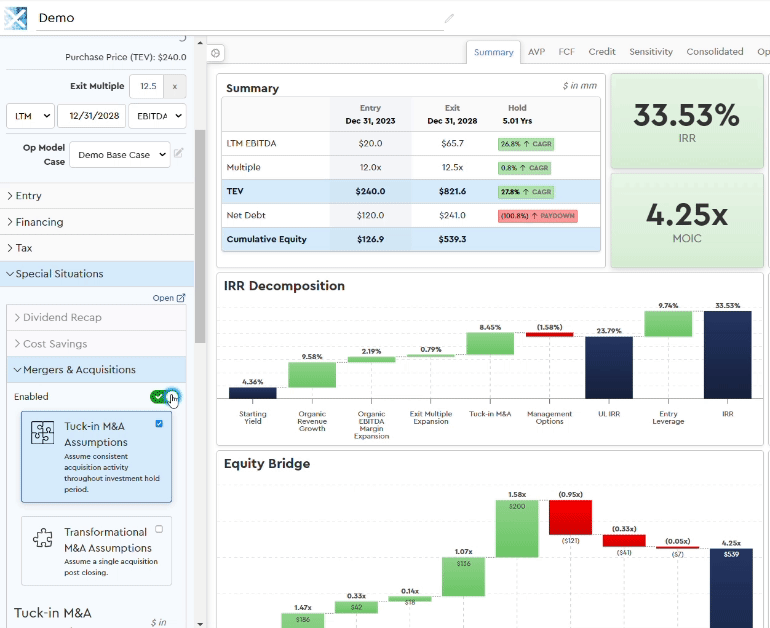Switch to the FCF tab
This screenshot has width=770, height=628.
pyautogui.click(x=566, y=52)
